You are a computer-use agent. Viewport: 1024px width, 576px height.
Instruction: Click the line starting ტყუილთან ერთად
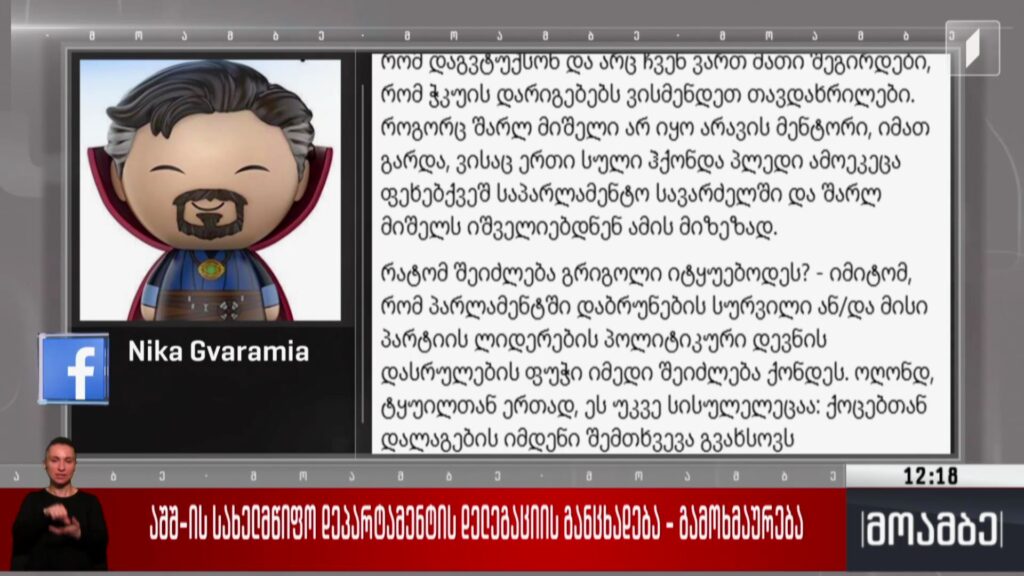tap(654, 406)
